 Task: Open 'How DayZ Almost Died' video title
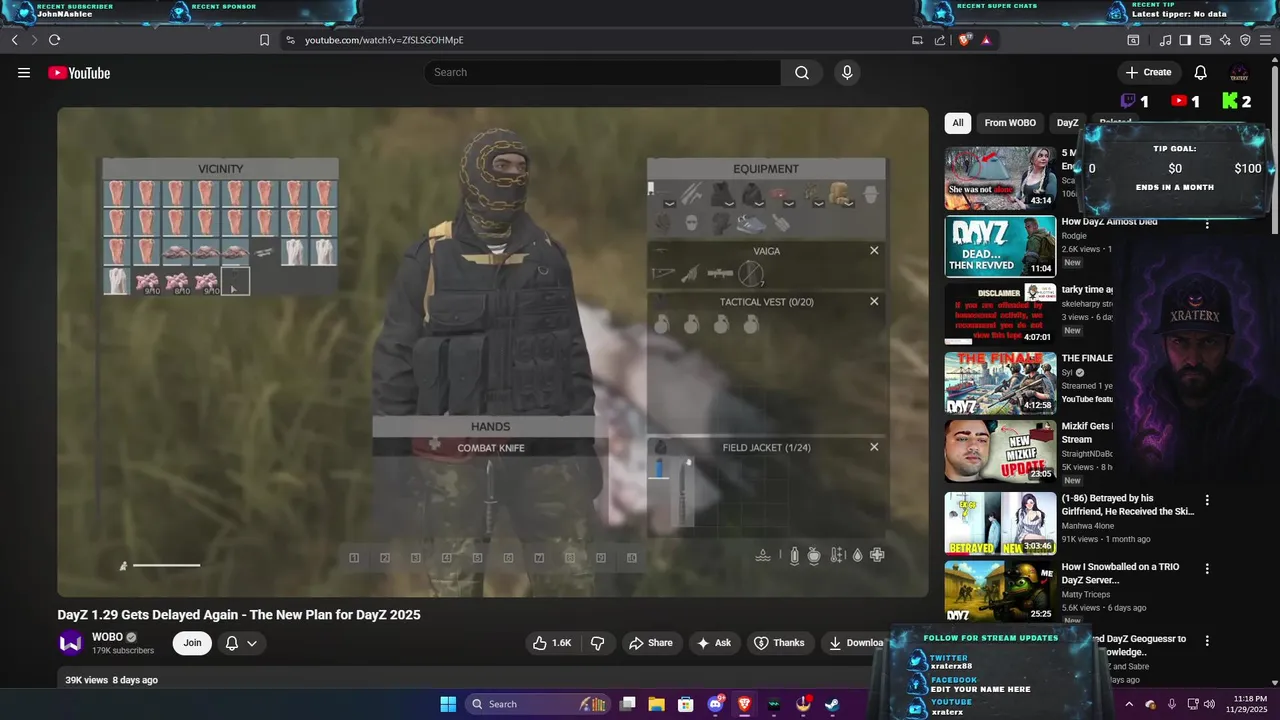pyautogui.click(x=1109, y=222)
